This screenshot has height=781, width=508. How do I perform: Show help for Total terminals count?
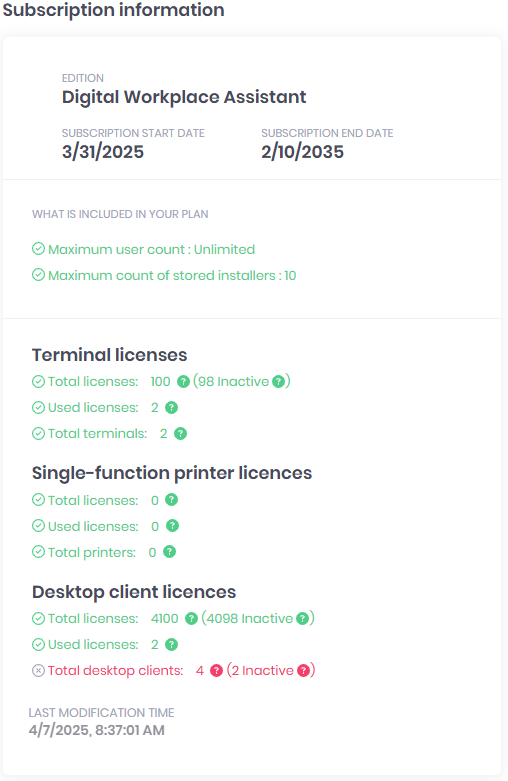(x=180, y=433)
